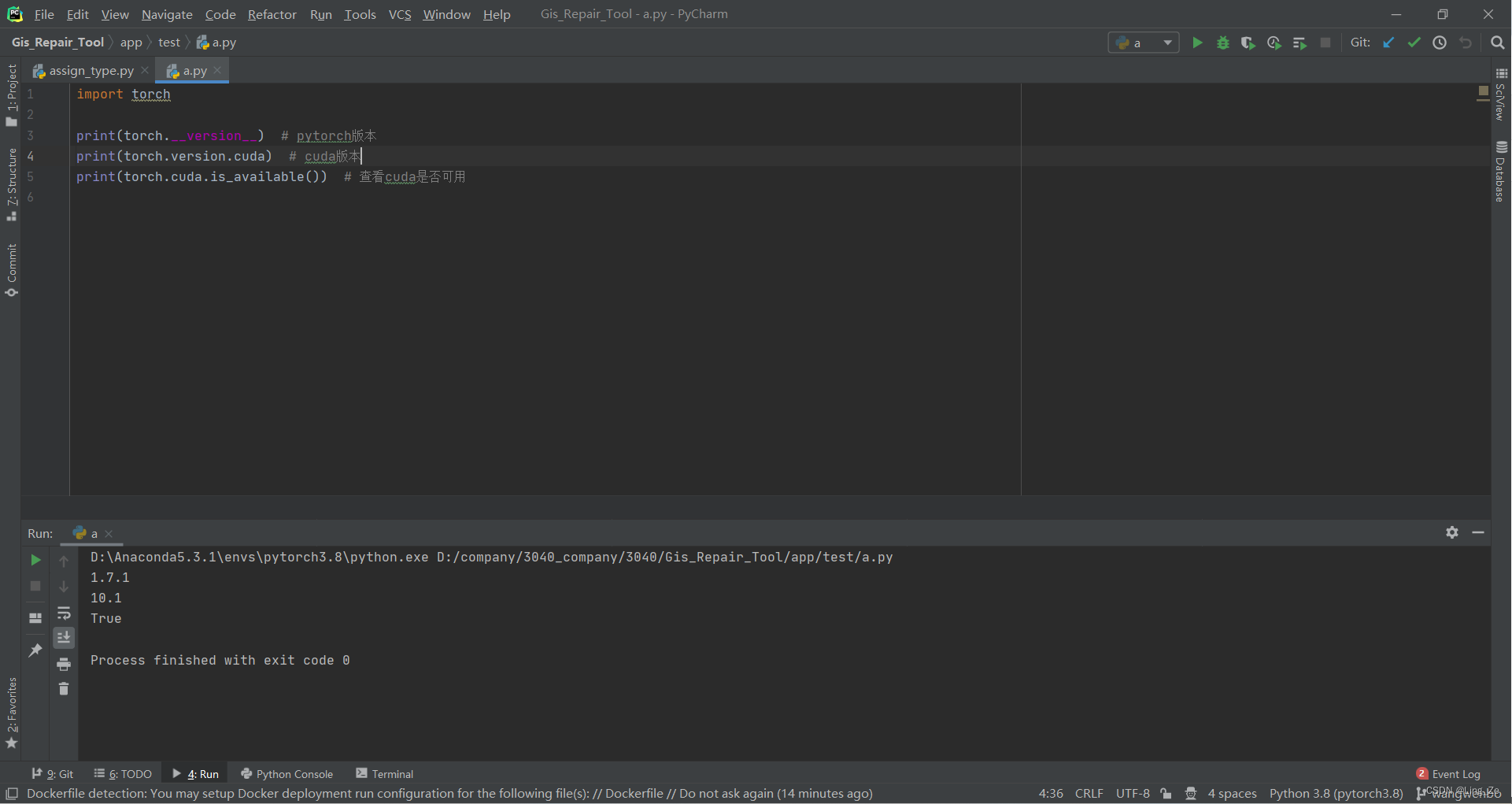Change line separator CRLF in status bar
The height and width of the screenshot is (804, 1512).
1089,794
